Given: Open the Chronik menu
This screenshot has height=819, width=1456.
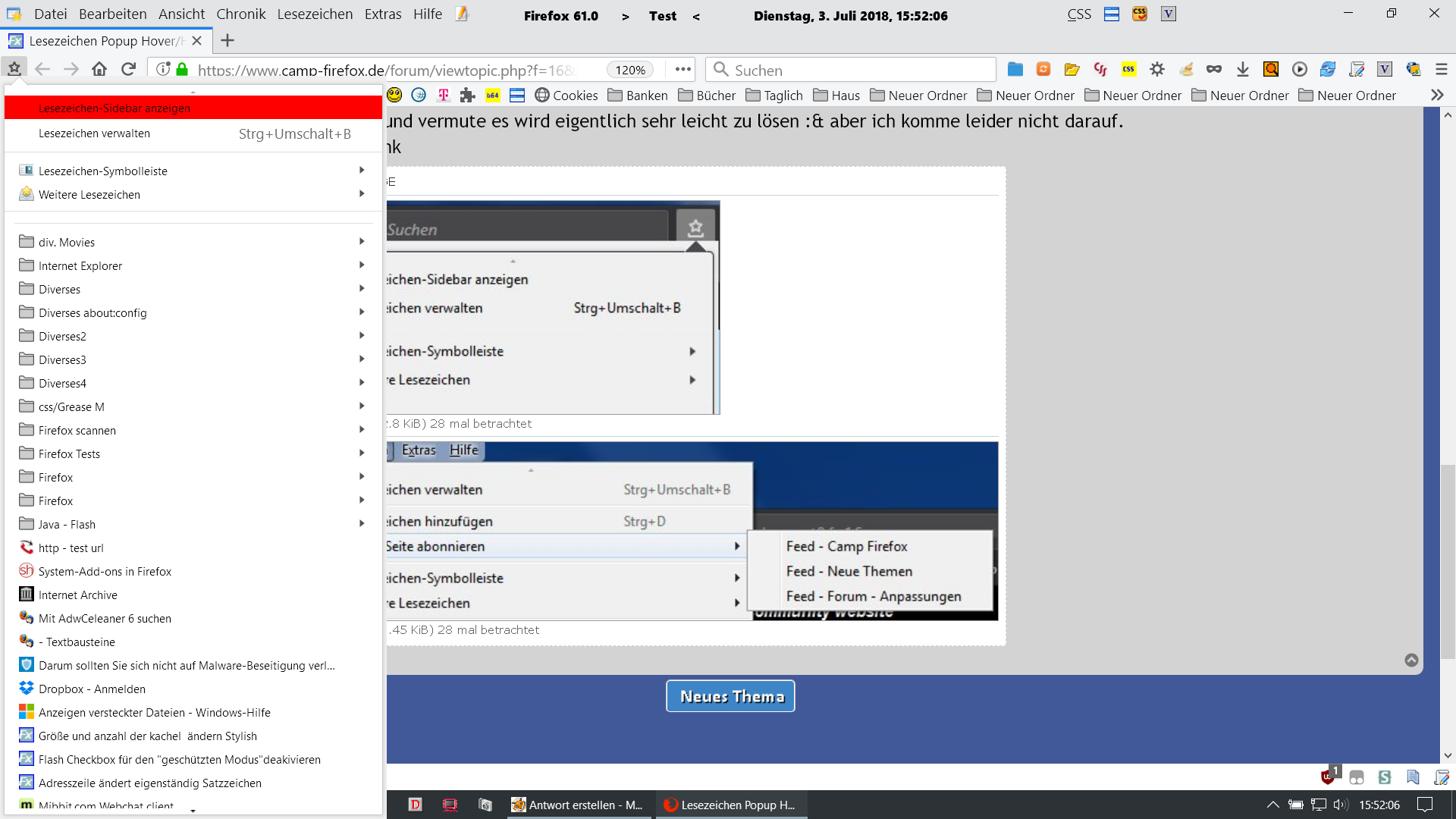Looking at the screenshot, I should (240, 14).
